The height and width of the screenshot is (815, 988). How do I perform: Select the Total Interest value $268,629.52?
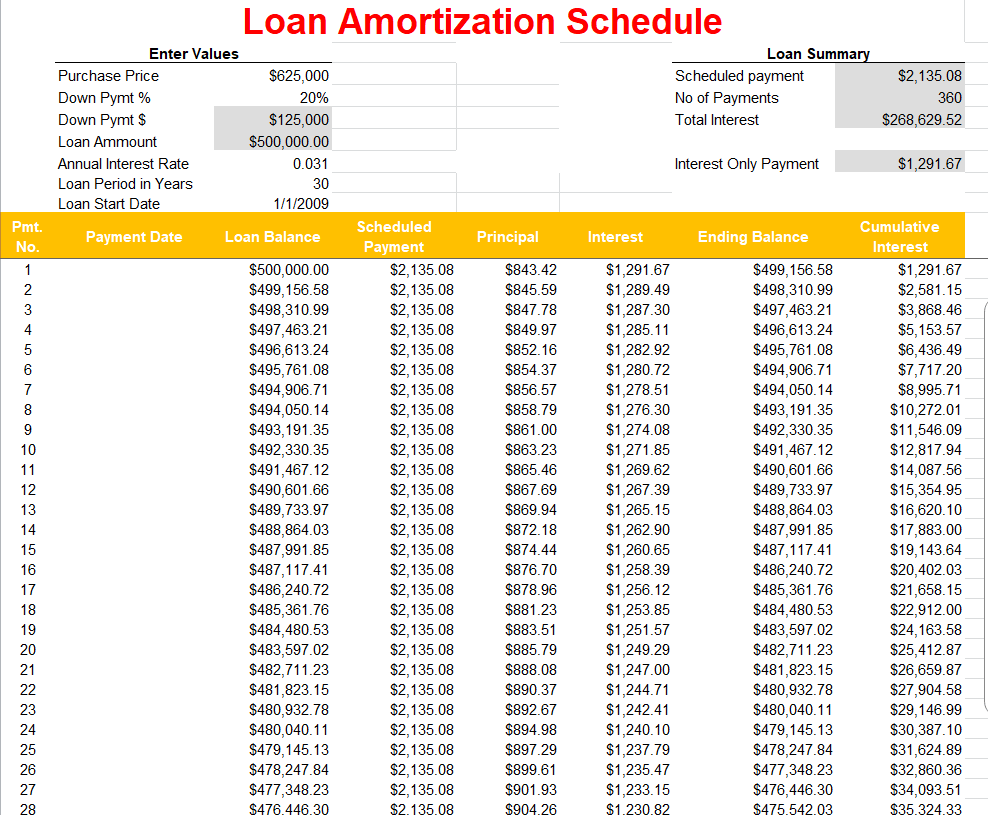922,120
